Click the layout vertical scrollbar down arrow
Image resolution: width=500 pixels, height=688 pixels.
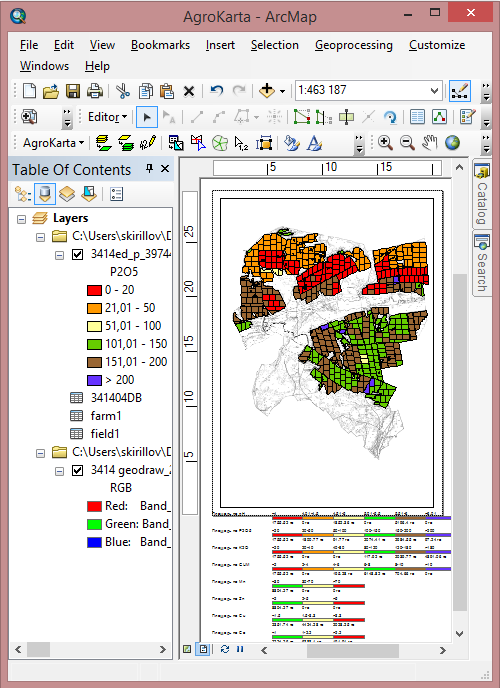(460, 633)
